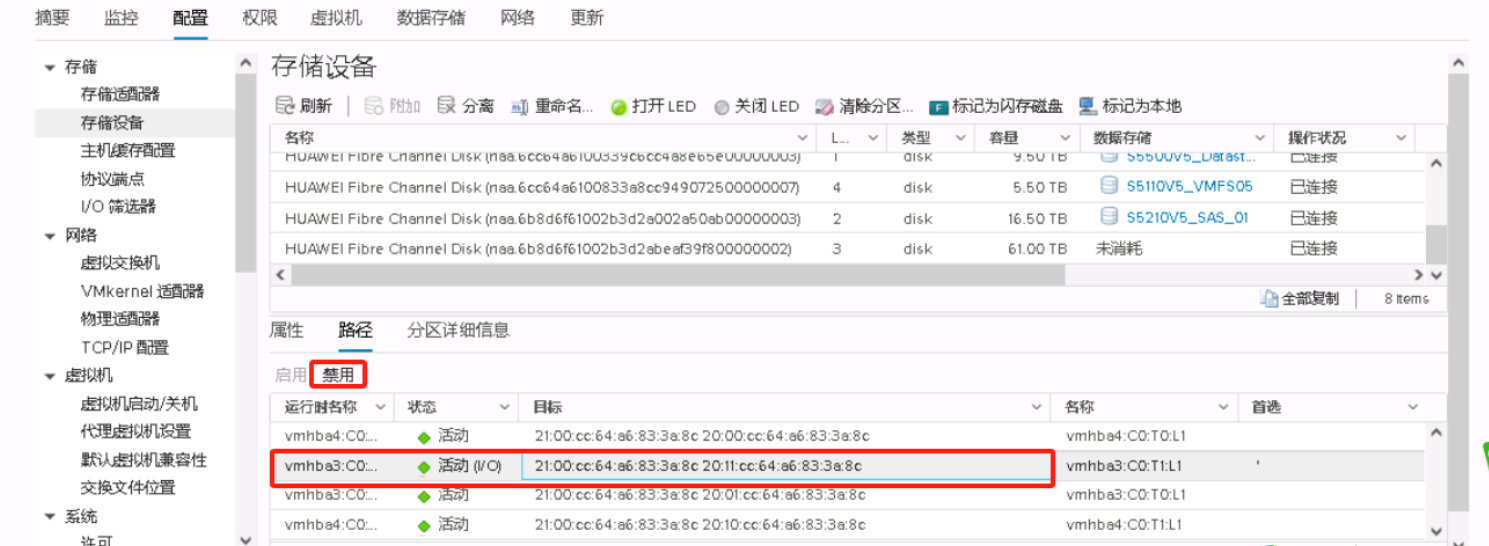Open the 容量 column dropdown arrow
Screen dimensions: 1489x546
[1063, 138]
